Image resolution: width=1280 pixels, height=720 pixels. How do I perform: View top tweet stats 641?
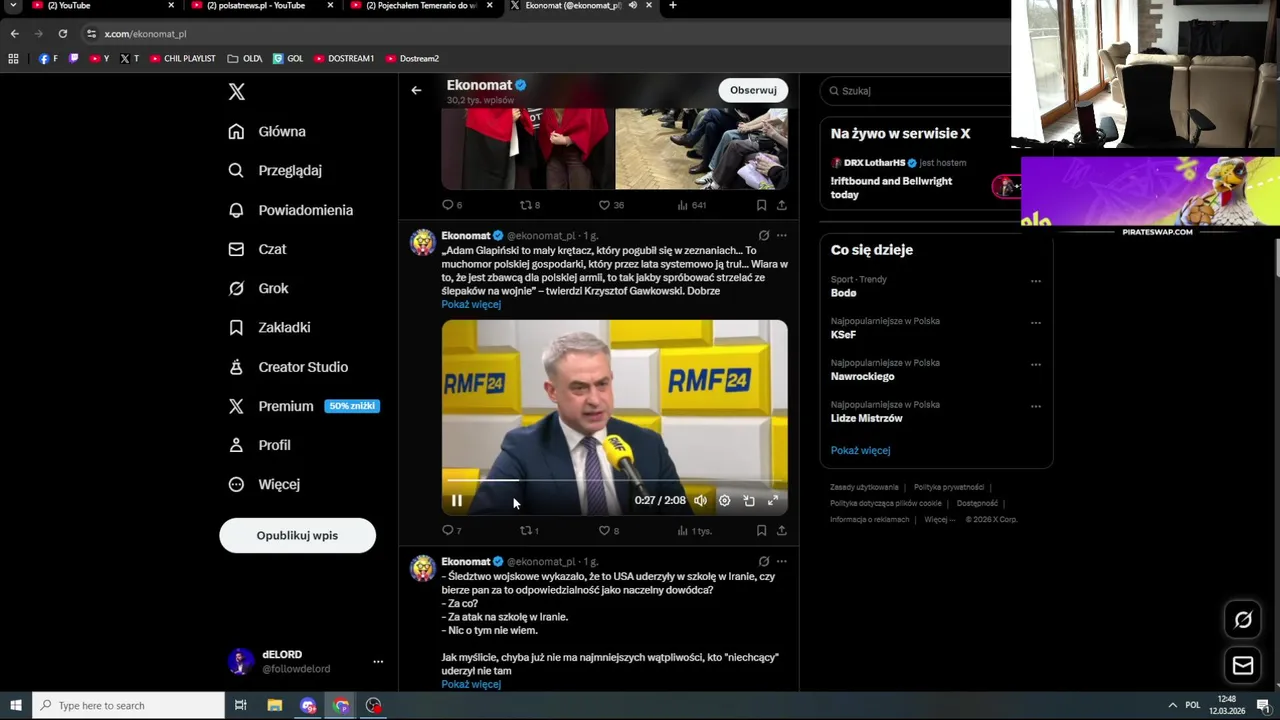pos(692,205)
